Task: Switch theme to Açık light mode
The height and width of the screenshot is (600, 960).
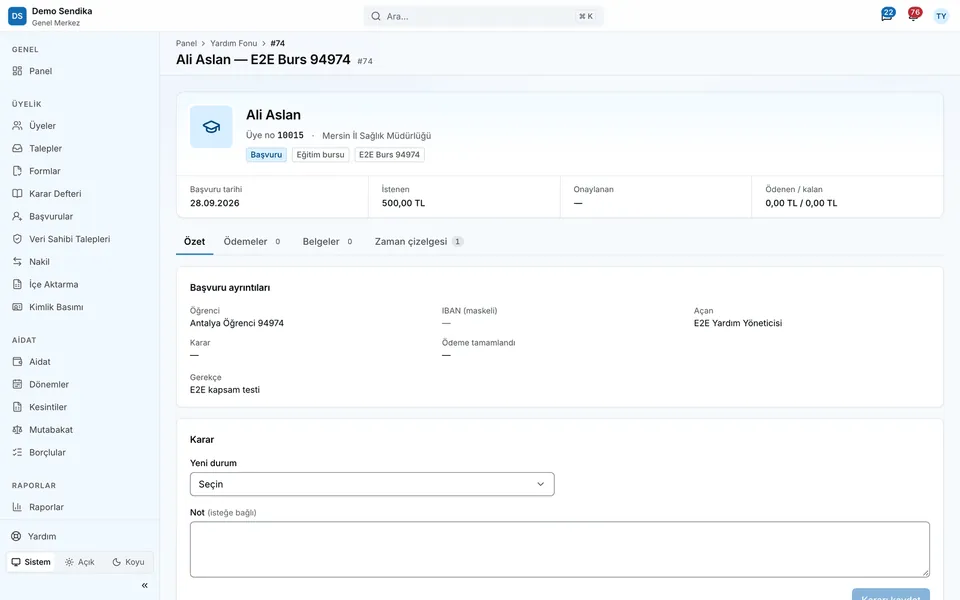Action: point(80,562)
